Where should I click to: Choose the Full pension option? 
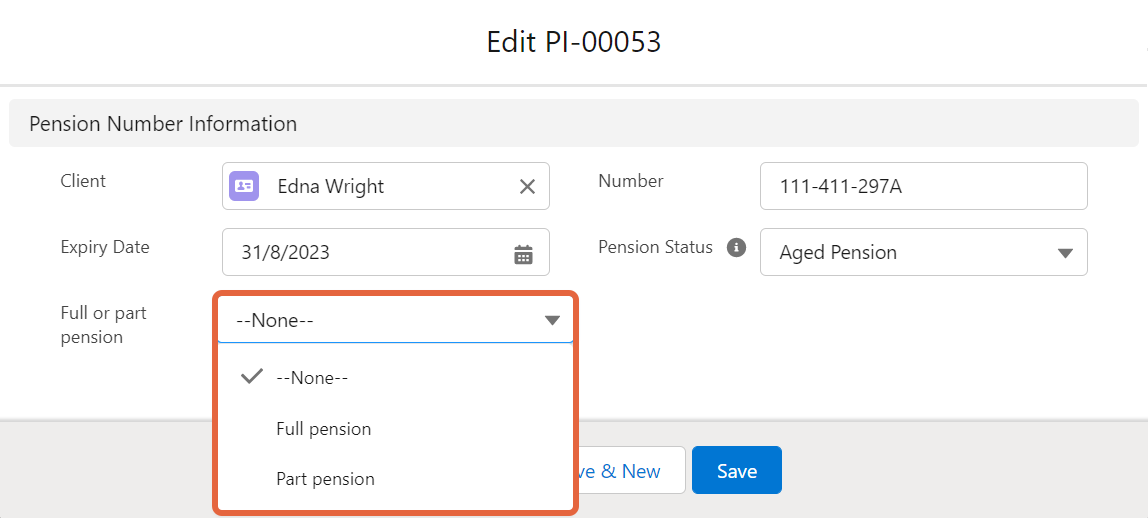[395, 429]
